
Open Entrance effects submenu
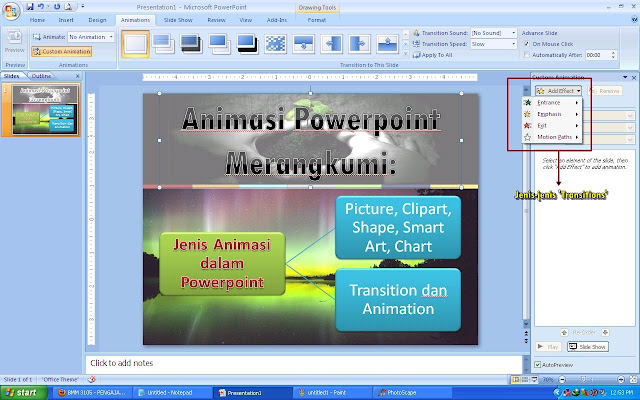click(x=551, y=102)
